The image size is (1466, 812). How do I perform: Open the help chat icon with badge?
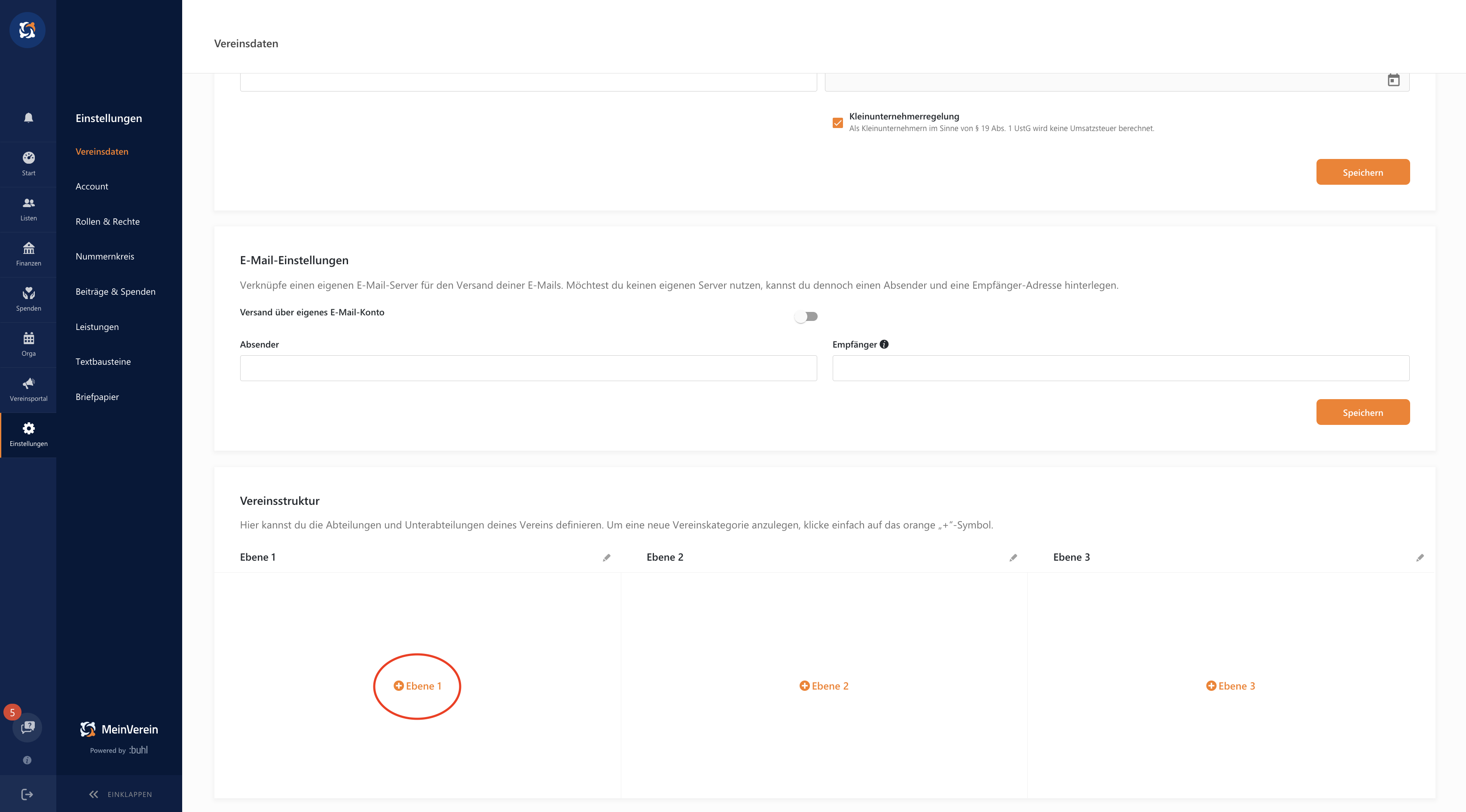tap(27, 727)
